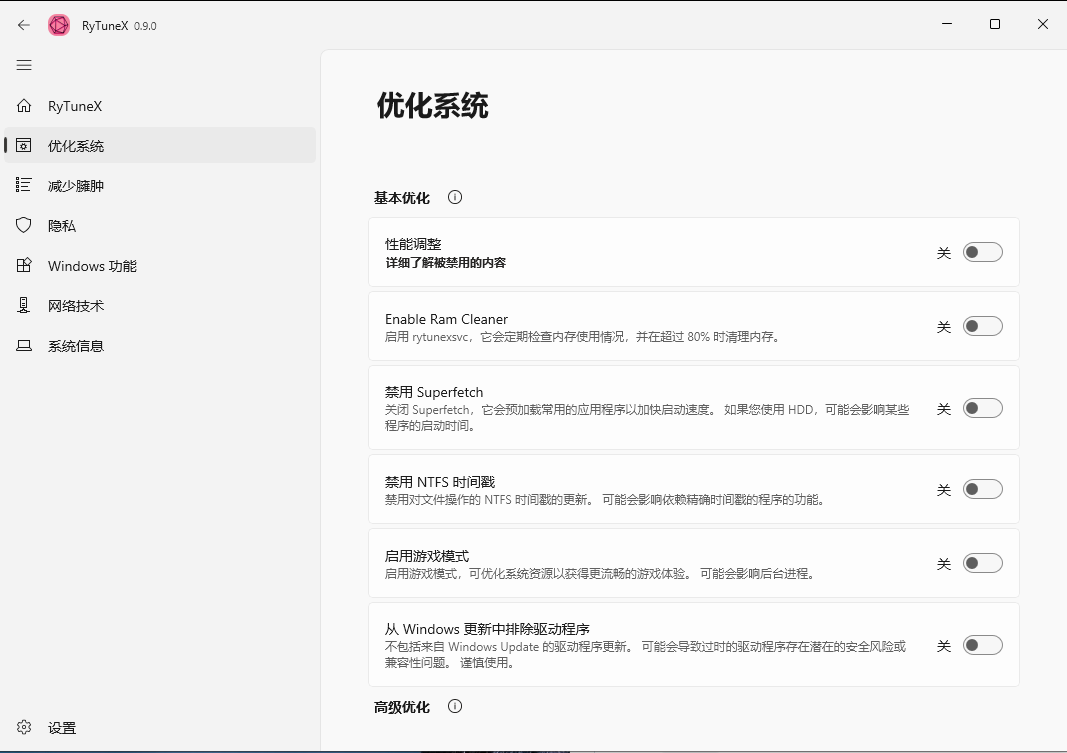Enable the Ram Cleaner switch
The width and height of the screenshot is (1067, 753).
click(982, 326)
